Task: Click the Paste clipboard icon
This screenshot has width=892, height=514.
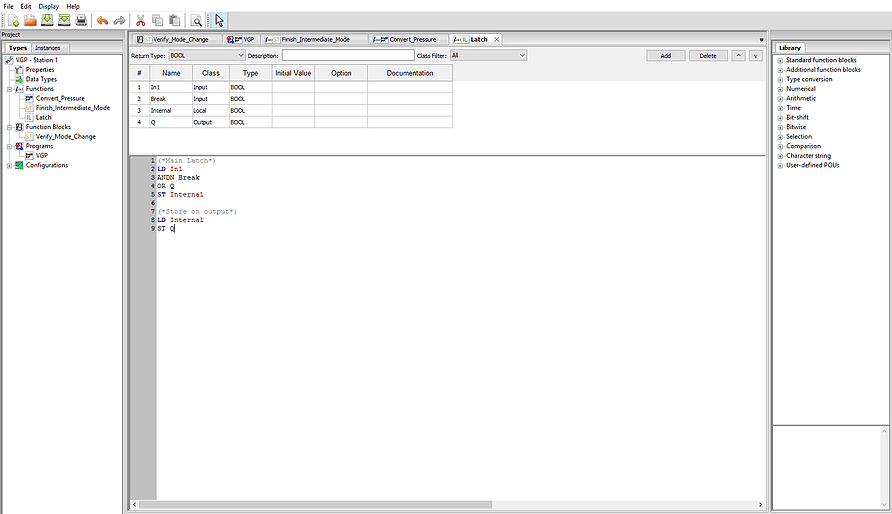Action: tap(174, 20)
